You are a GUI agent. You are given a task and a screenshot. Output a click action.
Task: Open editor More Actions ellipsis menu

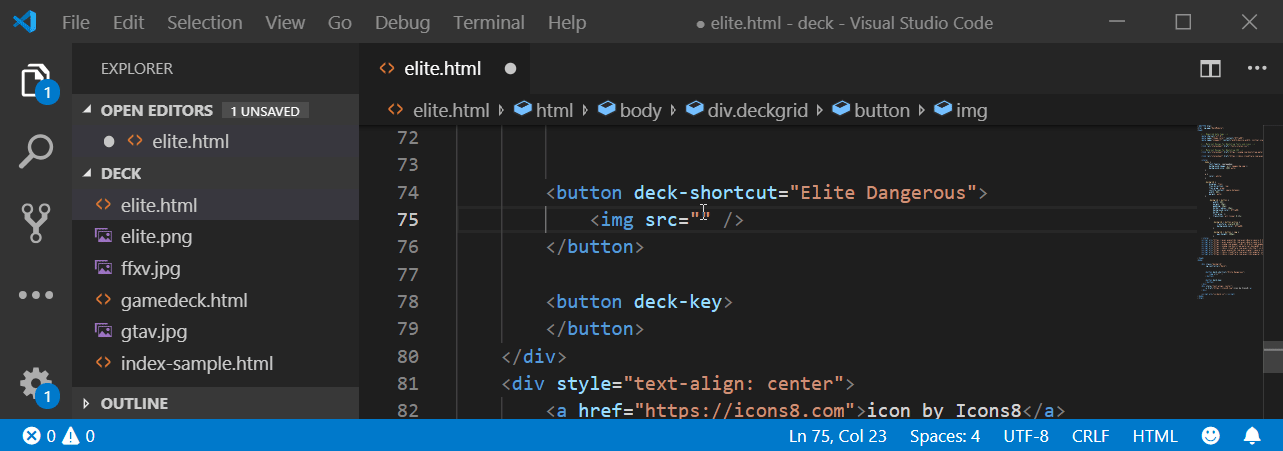[1257, 69]
